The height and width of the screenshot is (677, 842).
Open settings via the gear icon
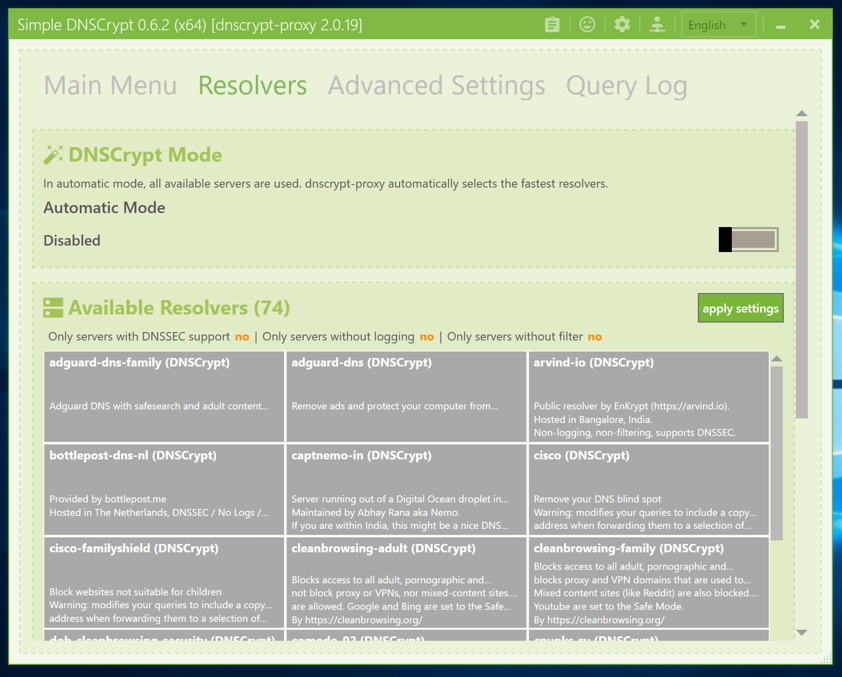point(622,25)
